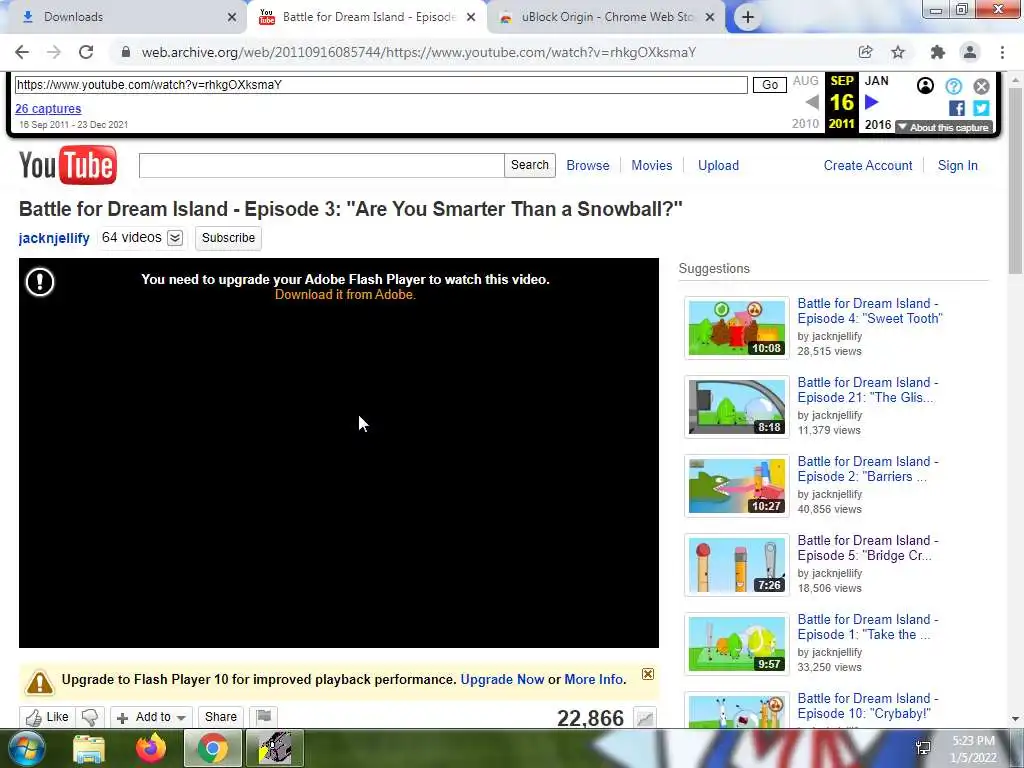
Task: Open the Chrome profile avatar
Action: pyautogui.click(x=970, y=52)
